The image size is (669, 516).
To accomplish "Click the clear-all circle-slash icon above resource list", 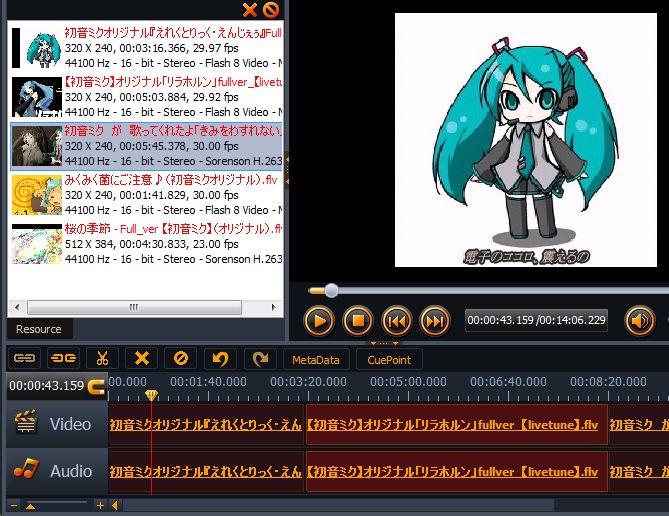I will pos(271,9).
